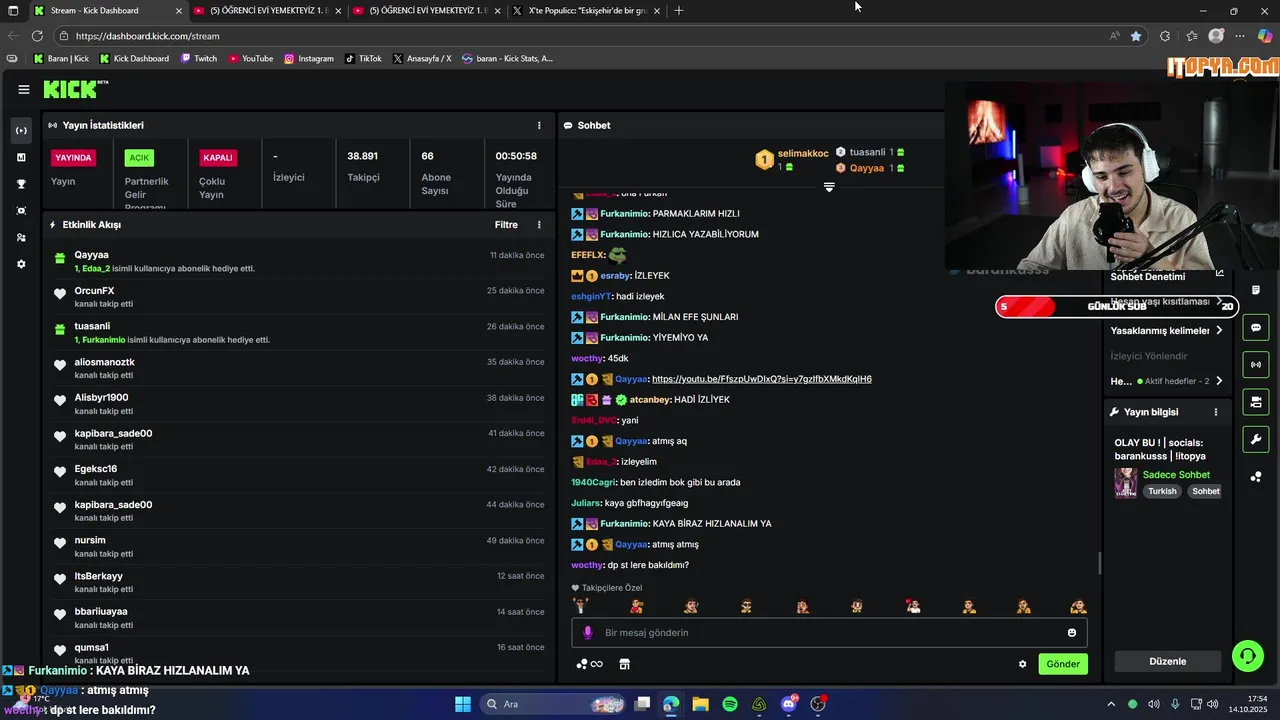1280x720 pixels.
Task: Toggle the chat panel icon in right sidebar
Action: (1256, 328)
